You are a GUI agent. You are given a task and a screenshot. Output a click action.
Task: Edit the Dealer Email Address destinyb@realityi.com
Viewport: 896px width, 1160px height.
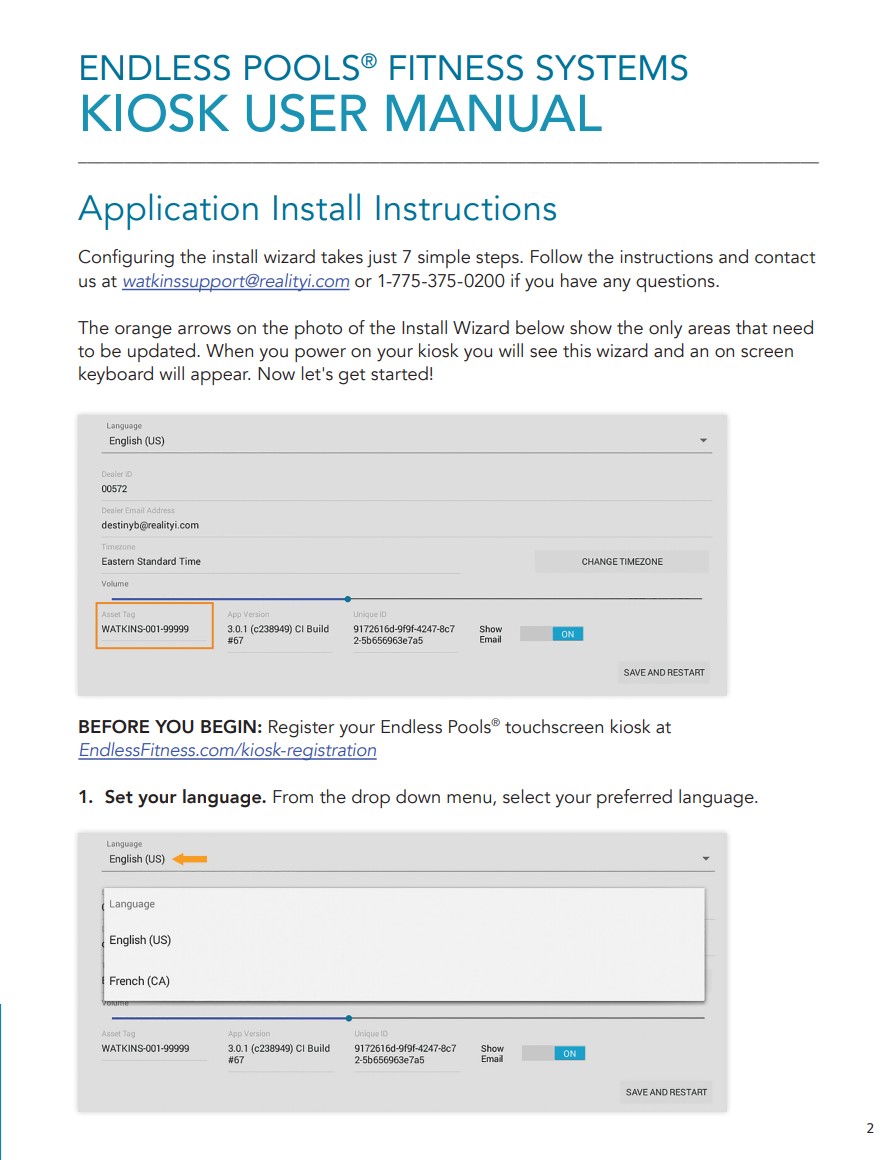click(406, 525)
